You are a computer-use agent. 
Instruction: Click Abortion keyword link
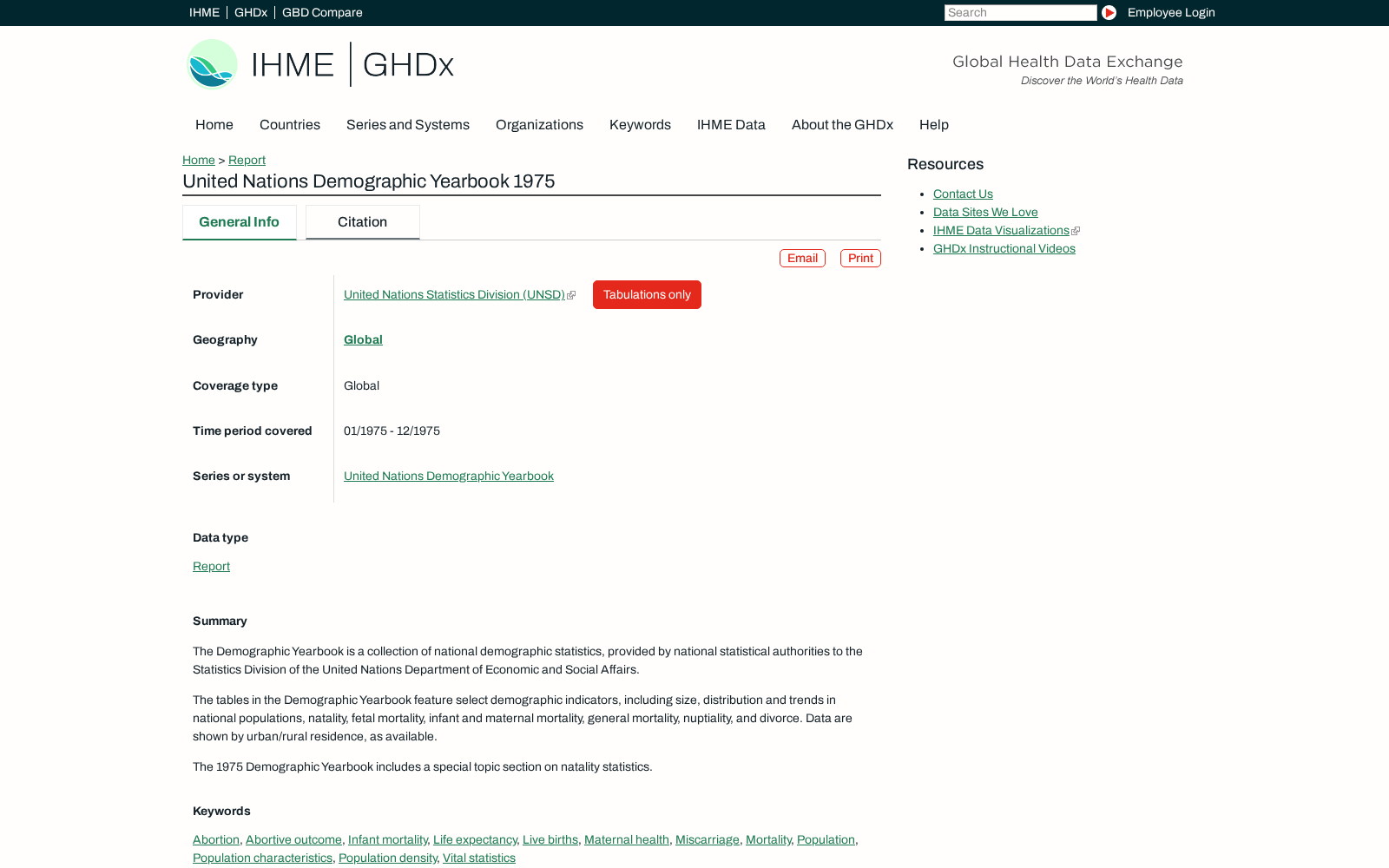[x=216, y=839]
